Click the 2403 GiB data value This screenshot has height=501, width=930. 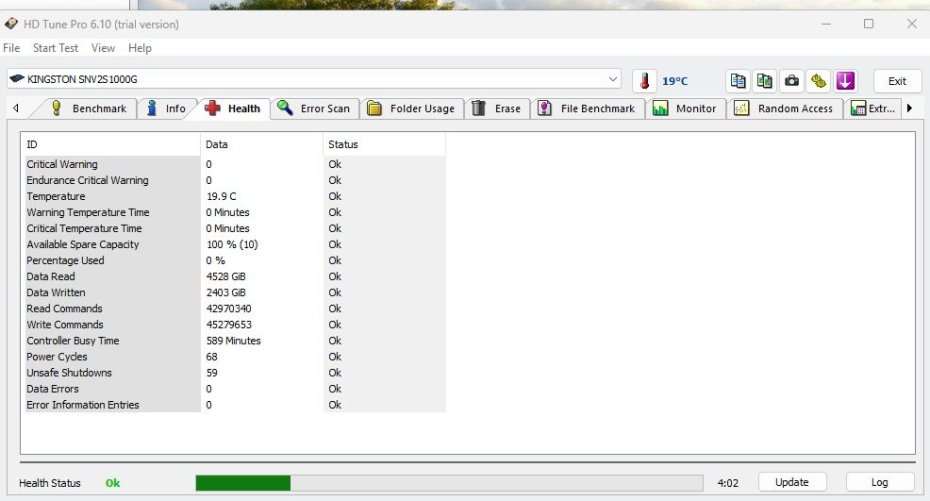click(x=226, y=292)
